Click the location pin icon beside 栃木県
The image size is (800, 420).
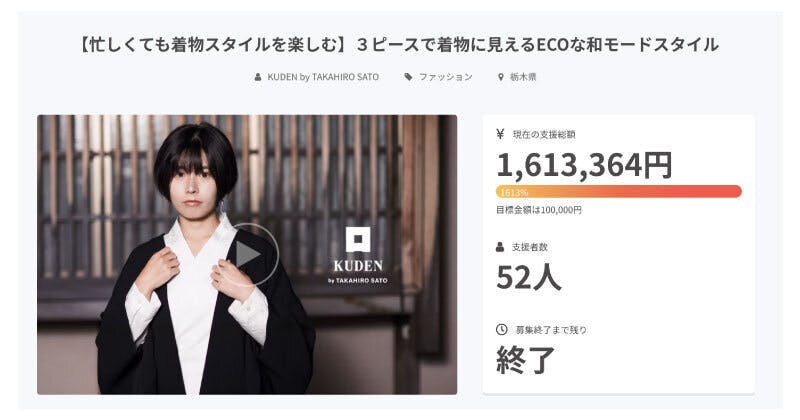coord(501,77)
